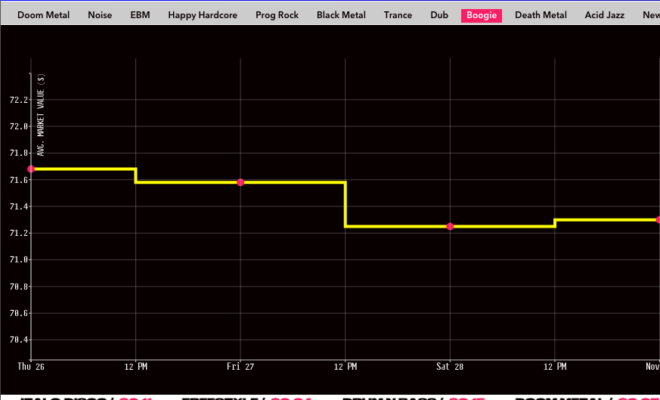This screenshot has width=660, height=400.
Task: Click the Avg. Market Value axis title
Action: tap(41, 115)
